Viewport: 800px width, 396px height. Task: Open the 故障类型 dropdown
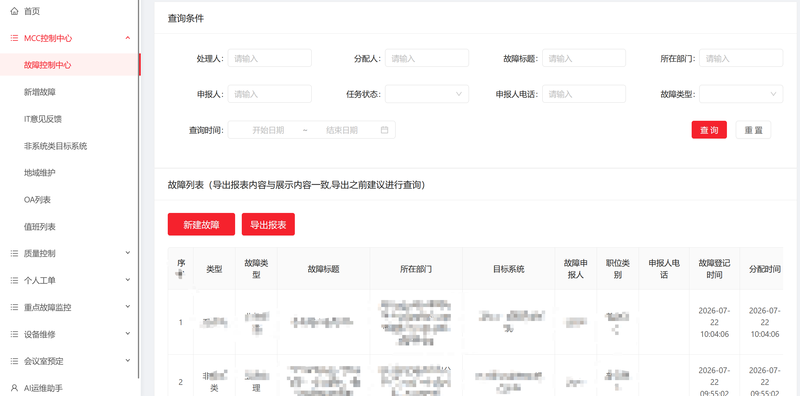(x=741, y=94)
